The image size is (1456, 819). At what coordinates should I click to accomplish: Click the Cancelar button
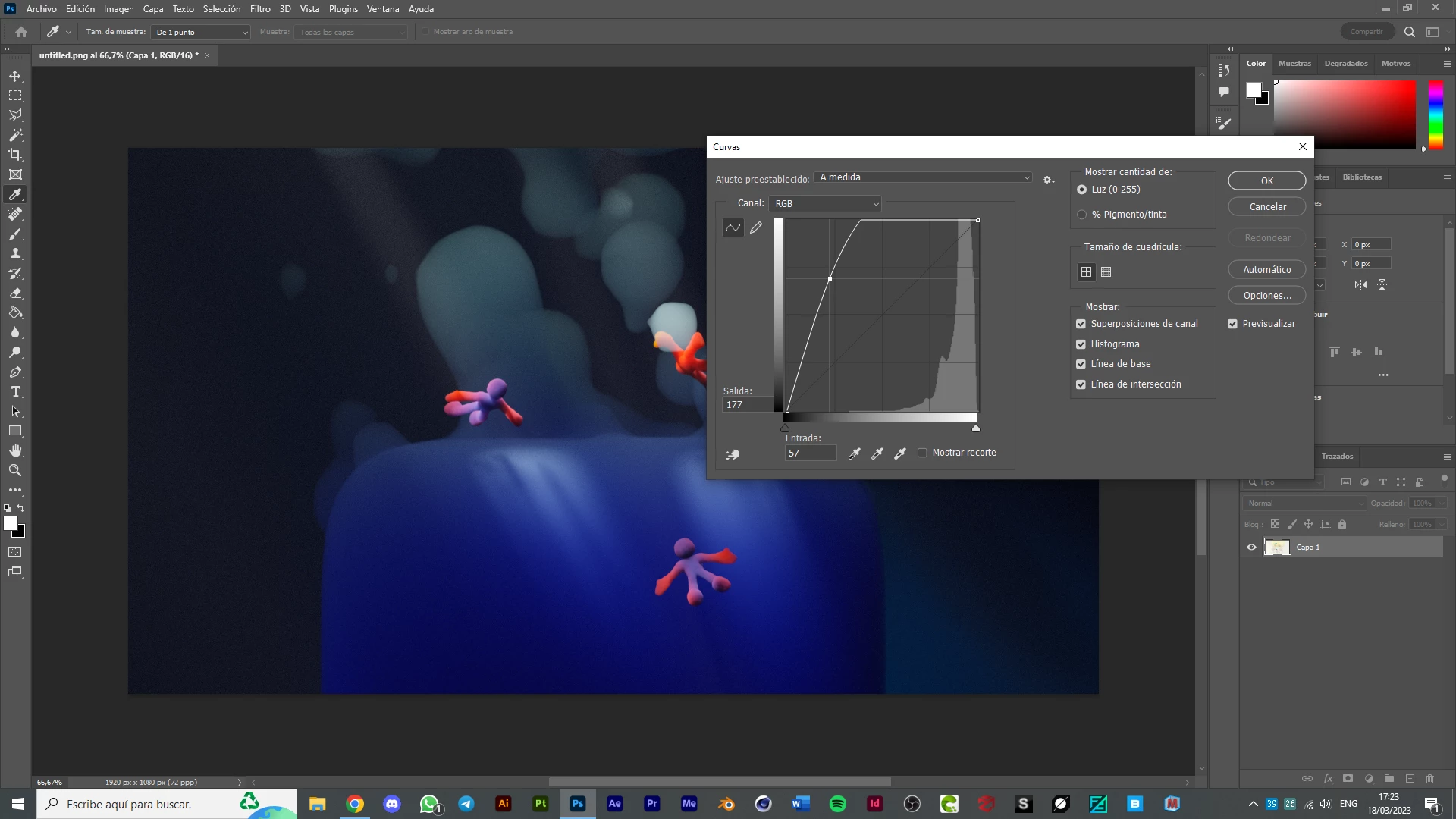pos(1266,207)
